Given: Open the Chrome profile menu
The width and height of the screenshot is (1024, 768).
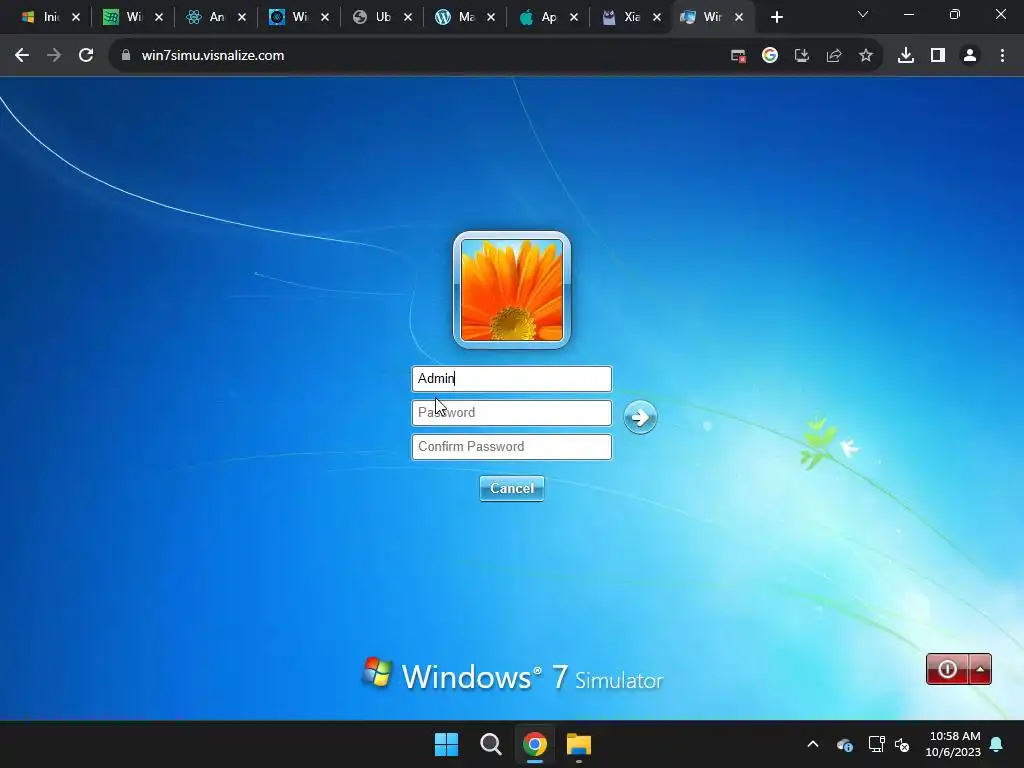Looking at the screenshot, I should (x=970, y=56).
